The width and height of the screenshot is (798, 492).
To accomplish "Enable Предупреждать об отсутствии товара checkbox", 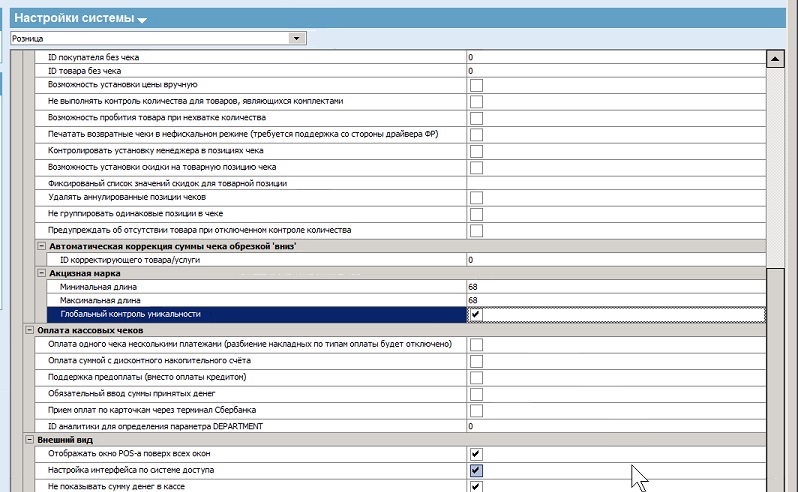I will click(x=476, y=230).
